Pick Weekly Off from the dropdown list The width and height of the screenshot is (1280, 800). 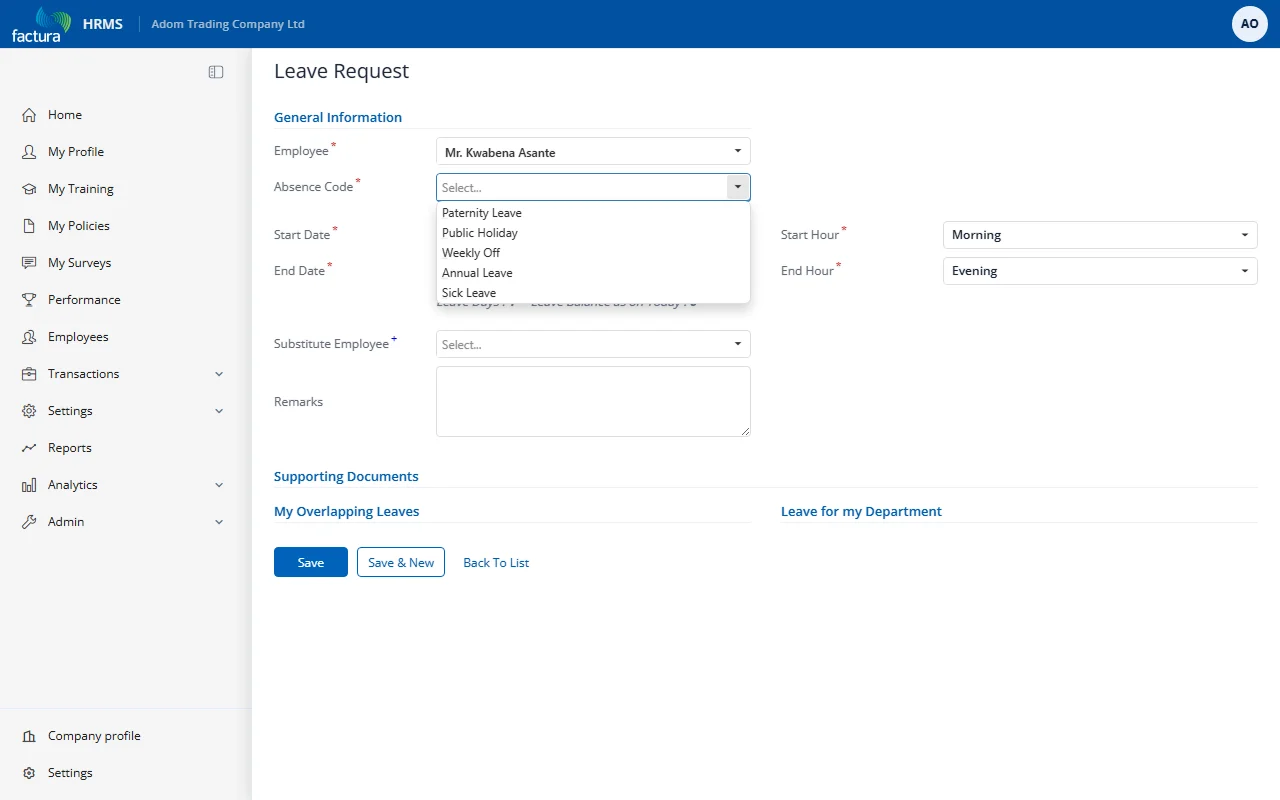pyautogui.click(x=593, y=253)
